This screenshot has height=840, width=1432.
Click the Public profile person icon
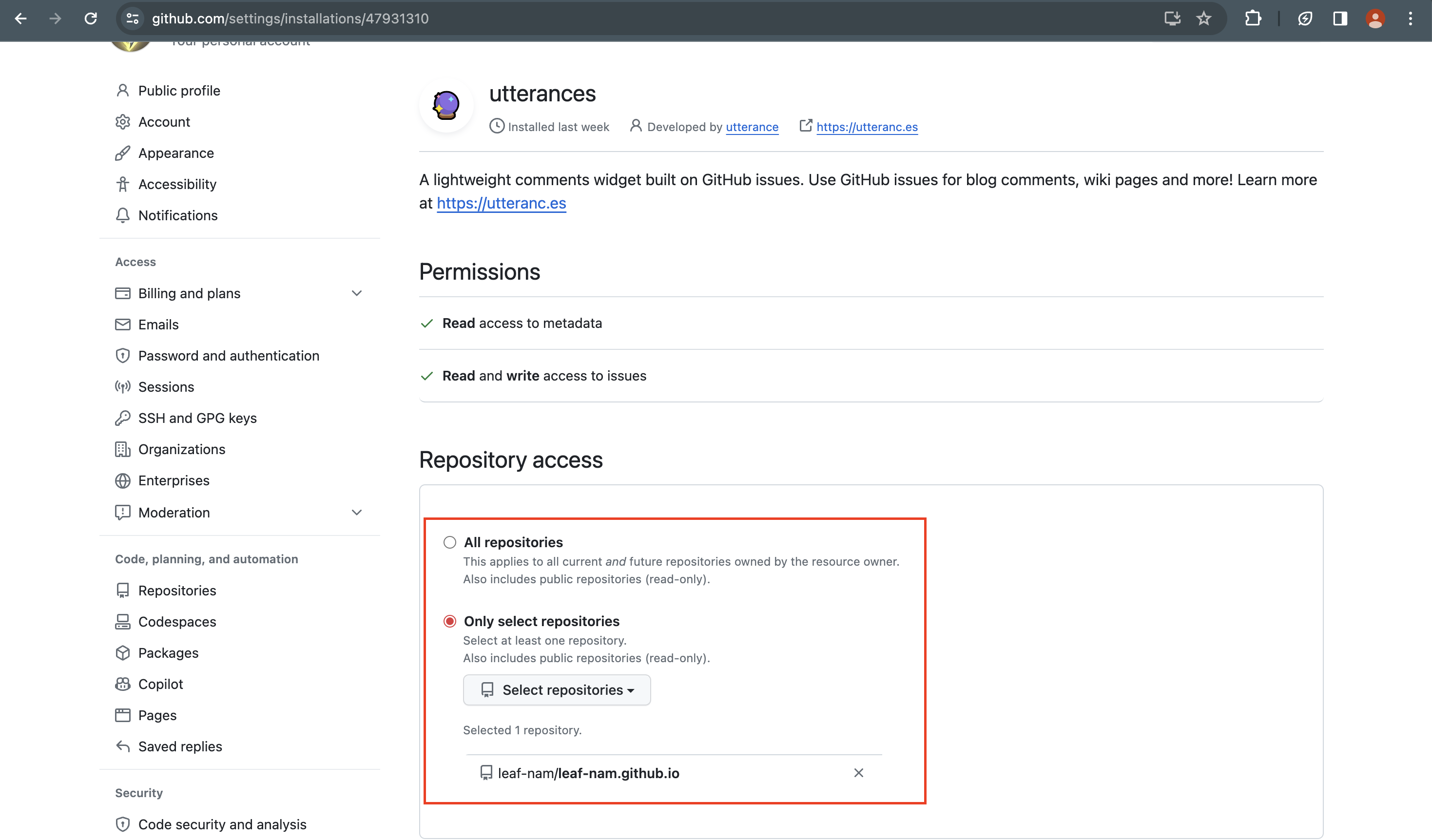122,90
